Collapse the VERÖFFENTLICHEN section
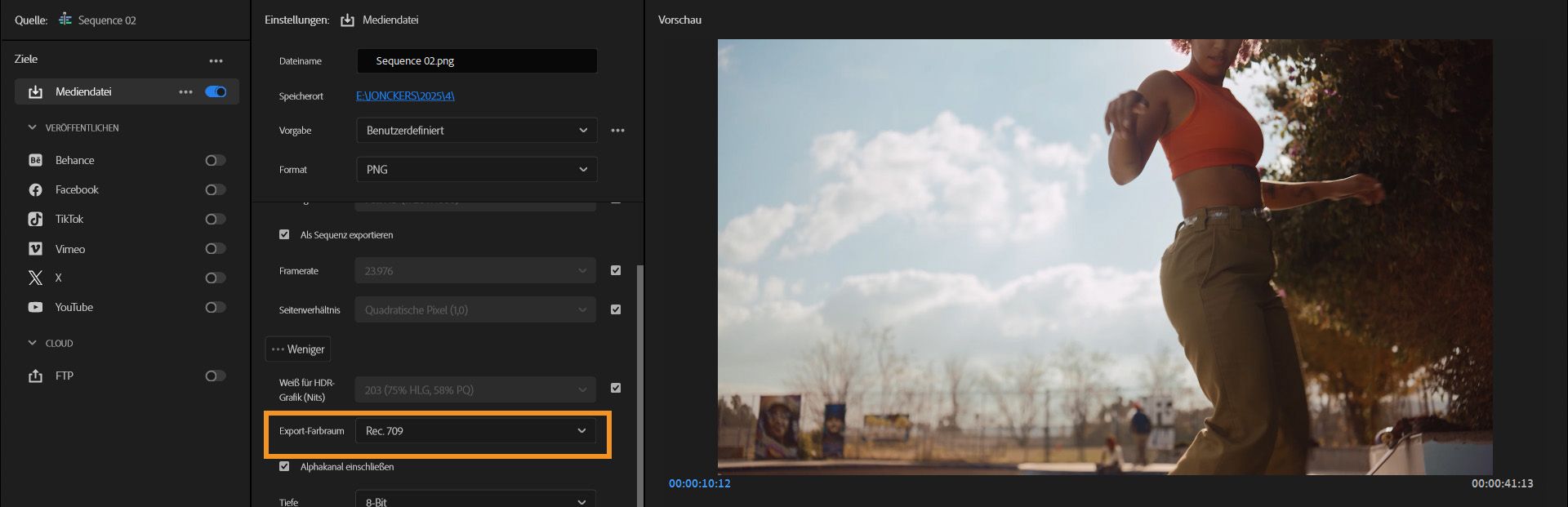The image size is (1568, 507). point(33,127)
